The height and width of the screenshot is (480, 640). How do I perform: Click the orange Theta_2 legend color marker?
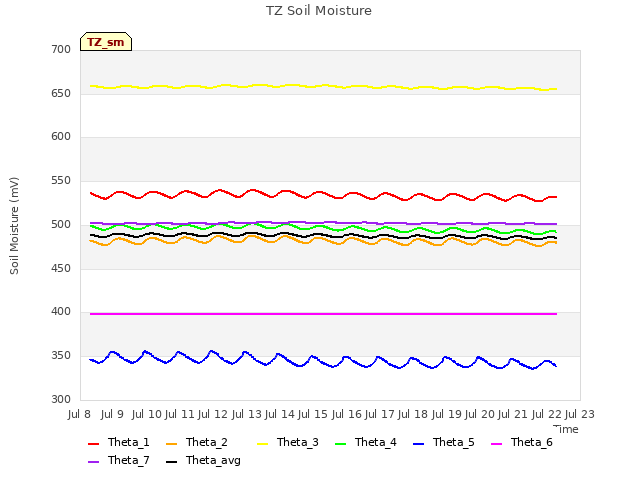pyautogui.click(x=171, y=444)
